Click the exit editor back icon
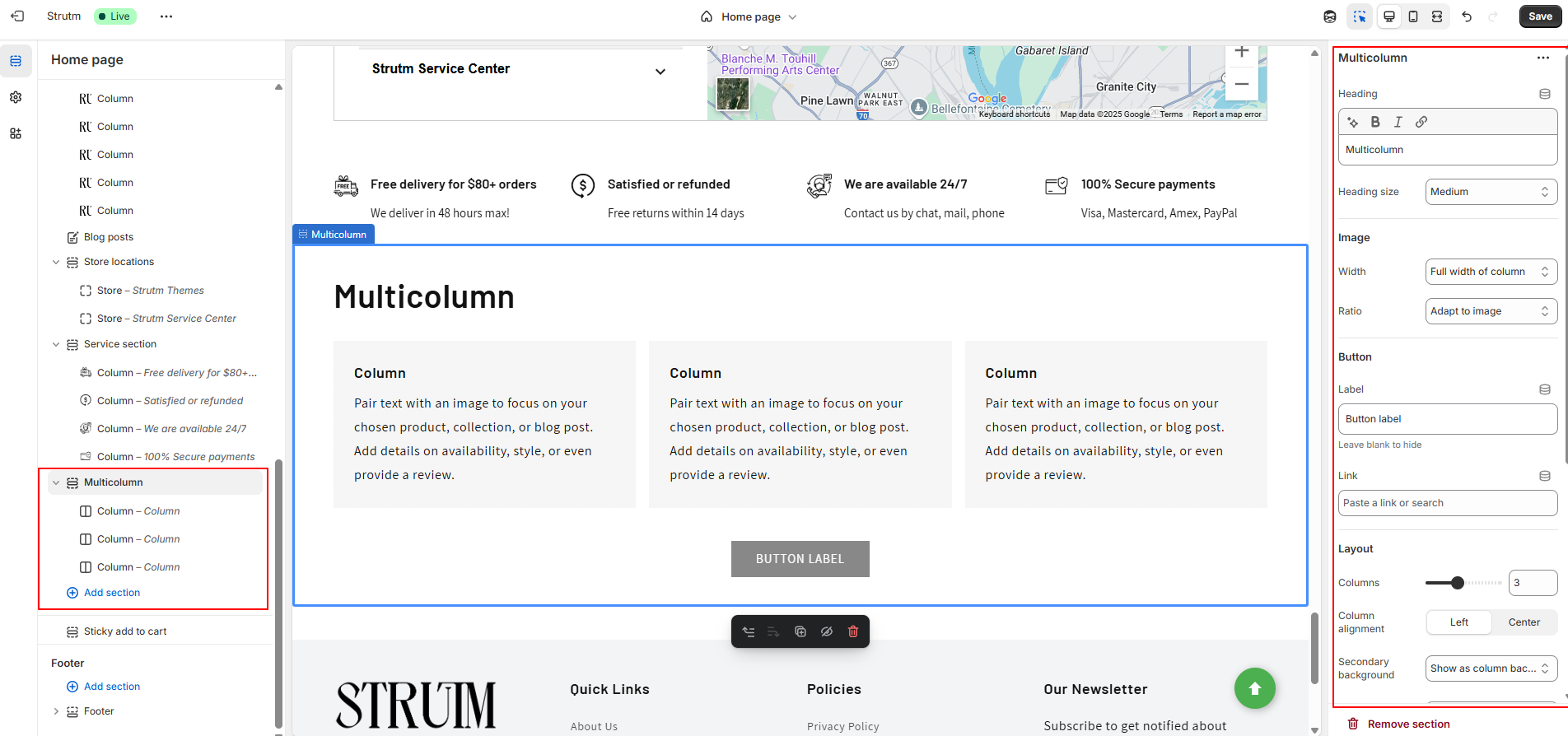Screen dimensions: 1568x736 17,16
